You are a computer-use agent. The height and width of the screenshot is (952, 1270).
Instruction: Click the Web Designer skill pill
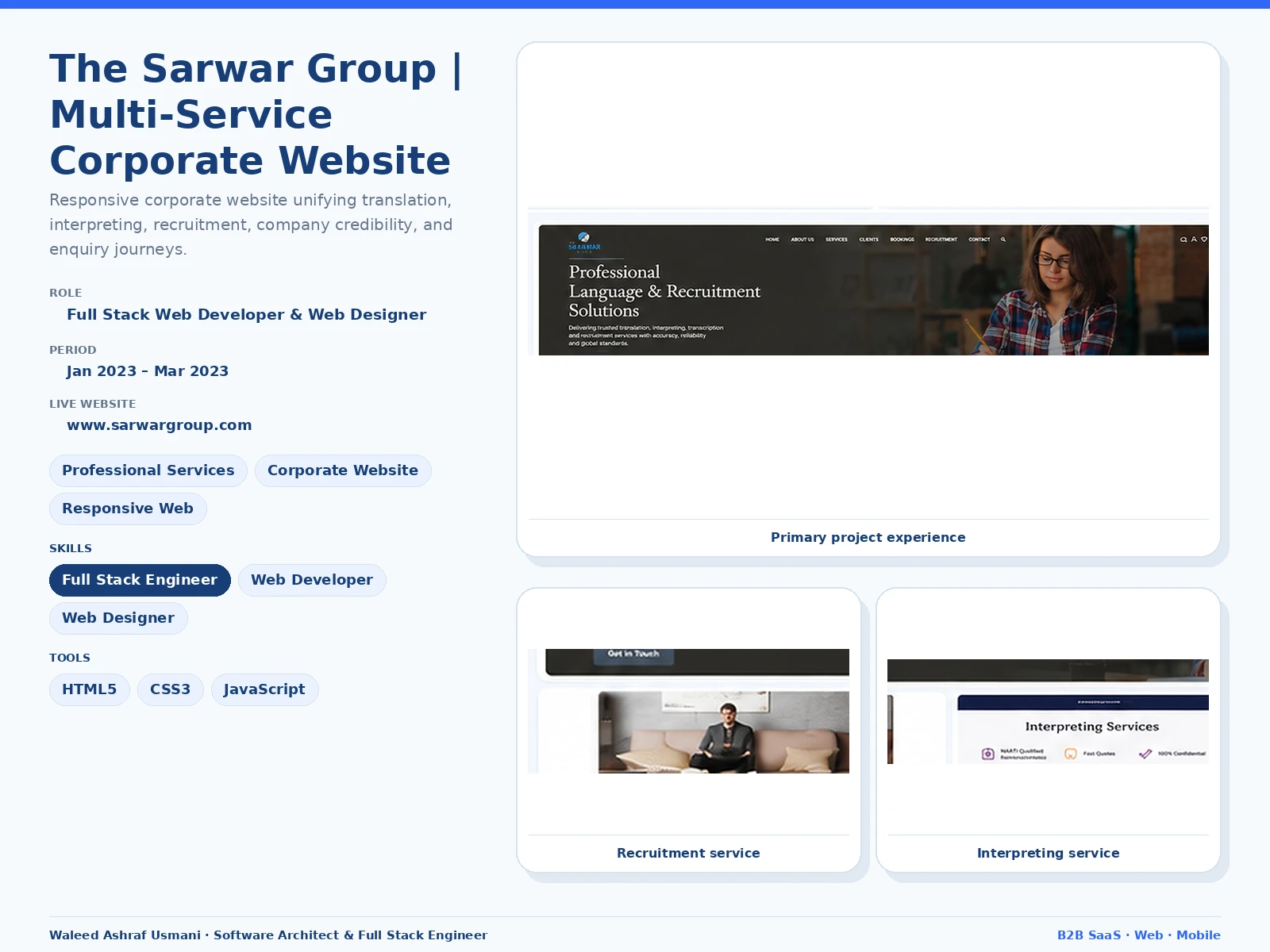click(x=118, y=618)
